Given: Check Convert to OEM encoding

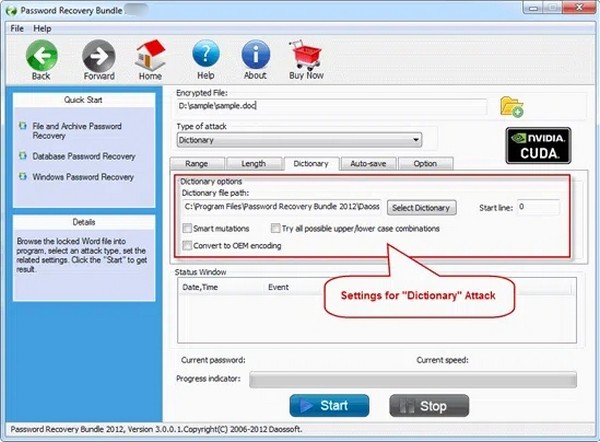Looking at the screenshot, I should click(x=187, y=245).
